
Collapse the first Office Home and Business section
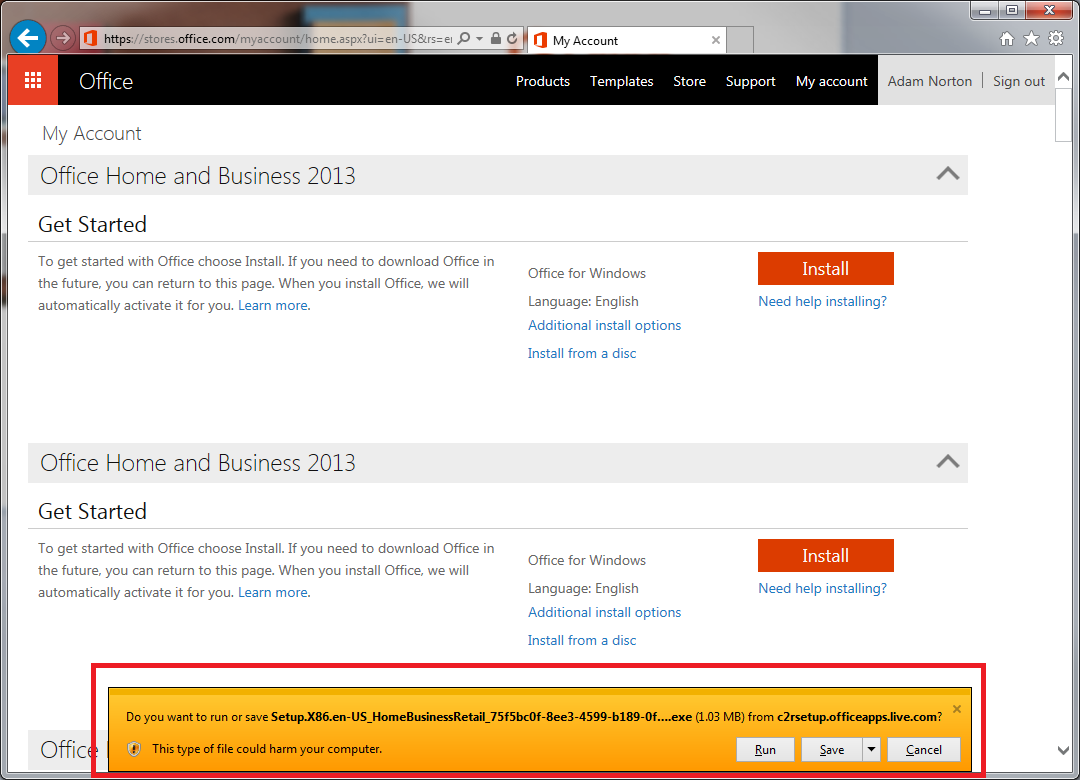click(x=948, y=174)
